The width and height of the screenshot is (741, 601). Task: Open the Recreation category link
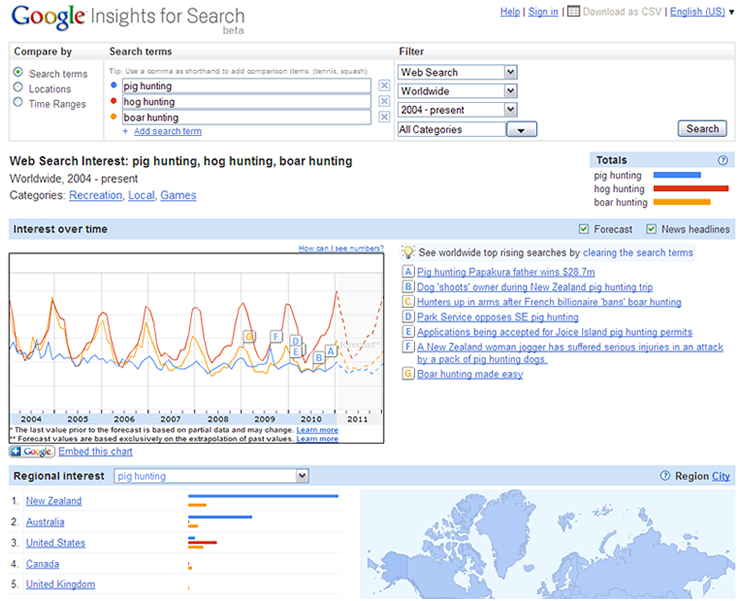click(x=95, y=195)
